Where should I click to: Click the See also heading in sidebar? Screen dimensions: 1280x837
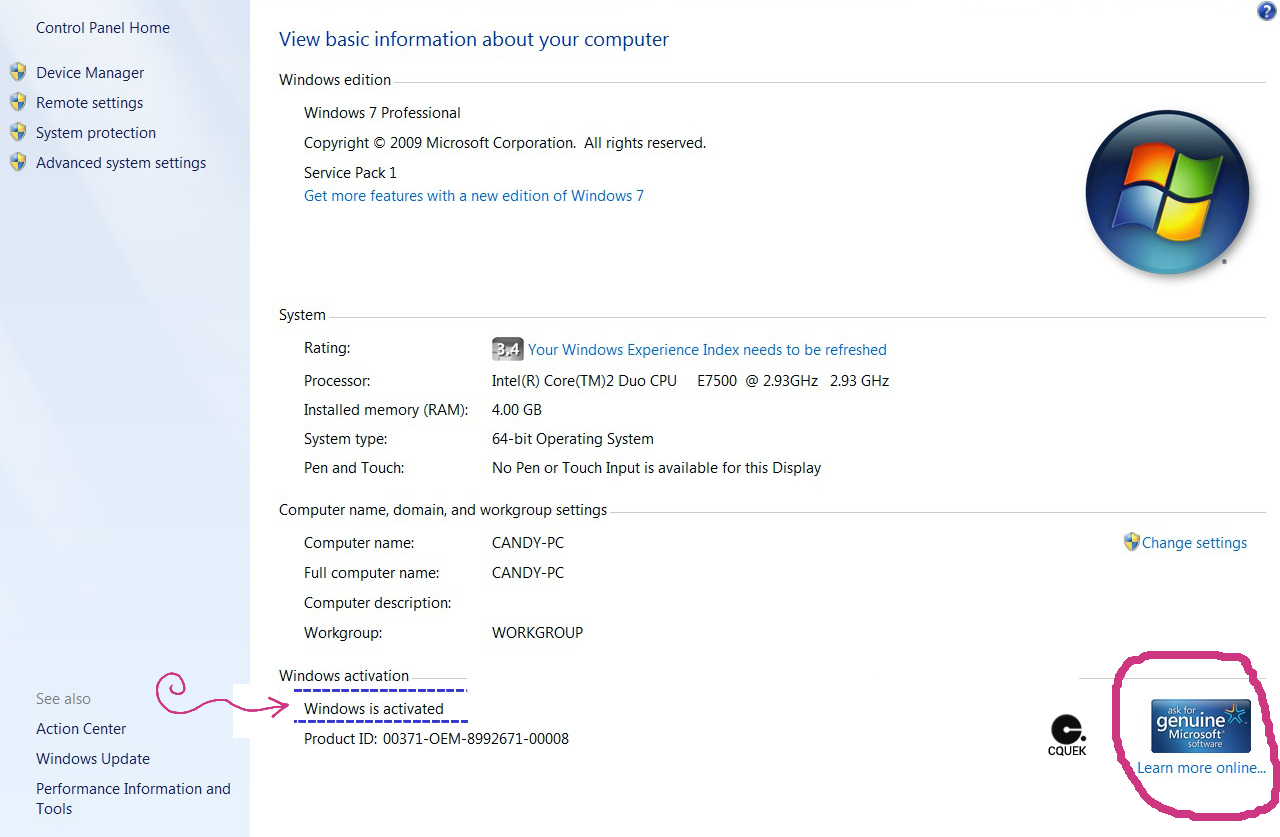(63, 699)
